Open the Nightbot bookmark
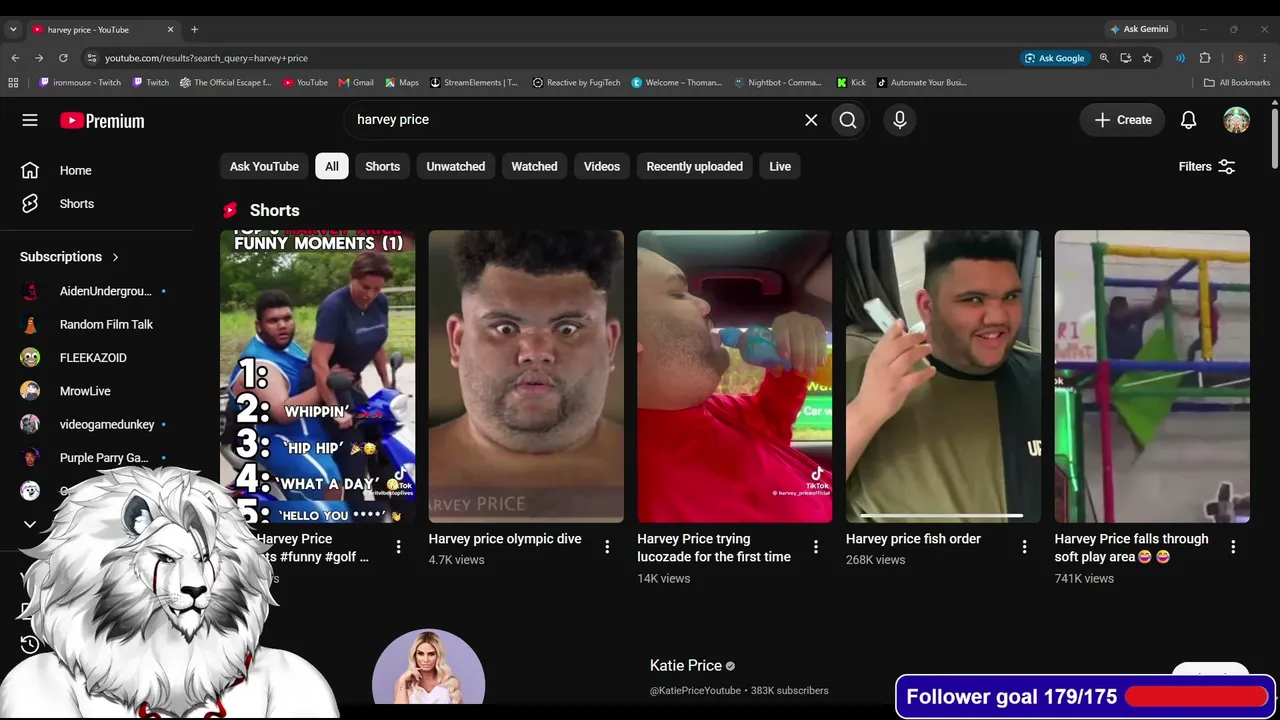 [778, 83]
